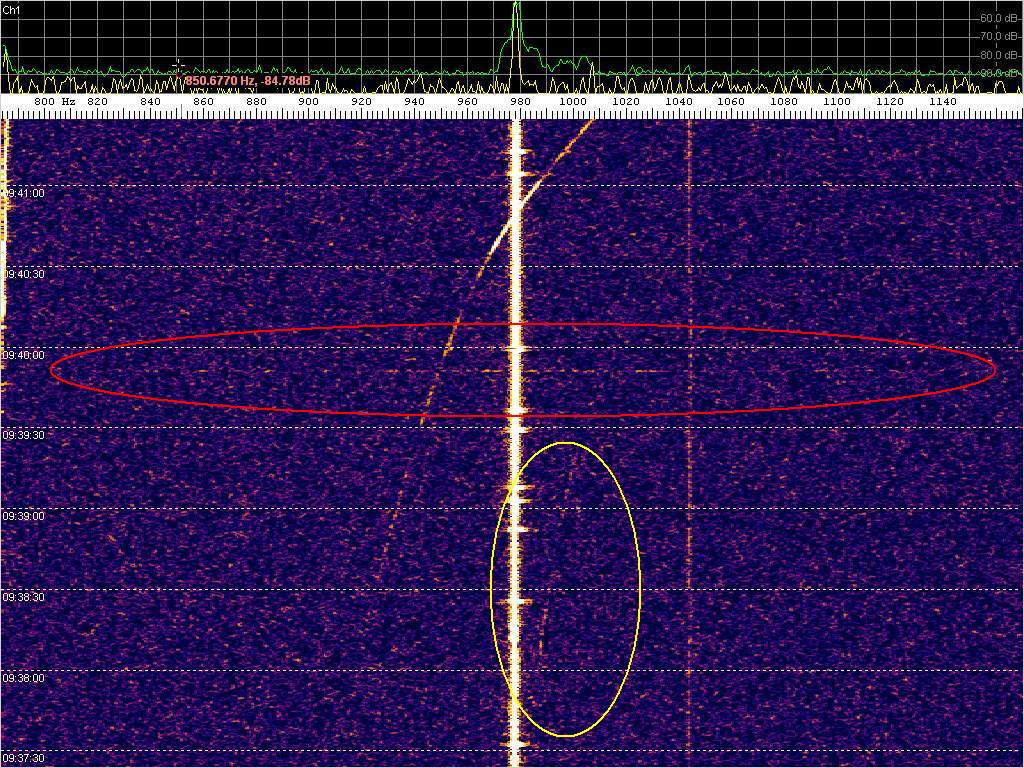Viewport: 1024px width, 768px height.
Task: Click the 60.0 dB amplitude scale label
Action: (x=998, y=18)
